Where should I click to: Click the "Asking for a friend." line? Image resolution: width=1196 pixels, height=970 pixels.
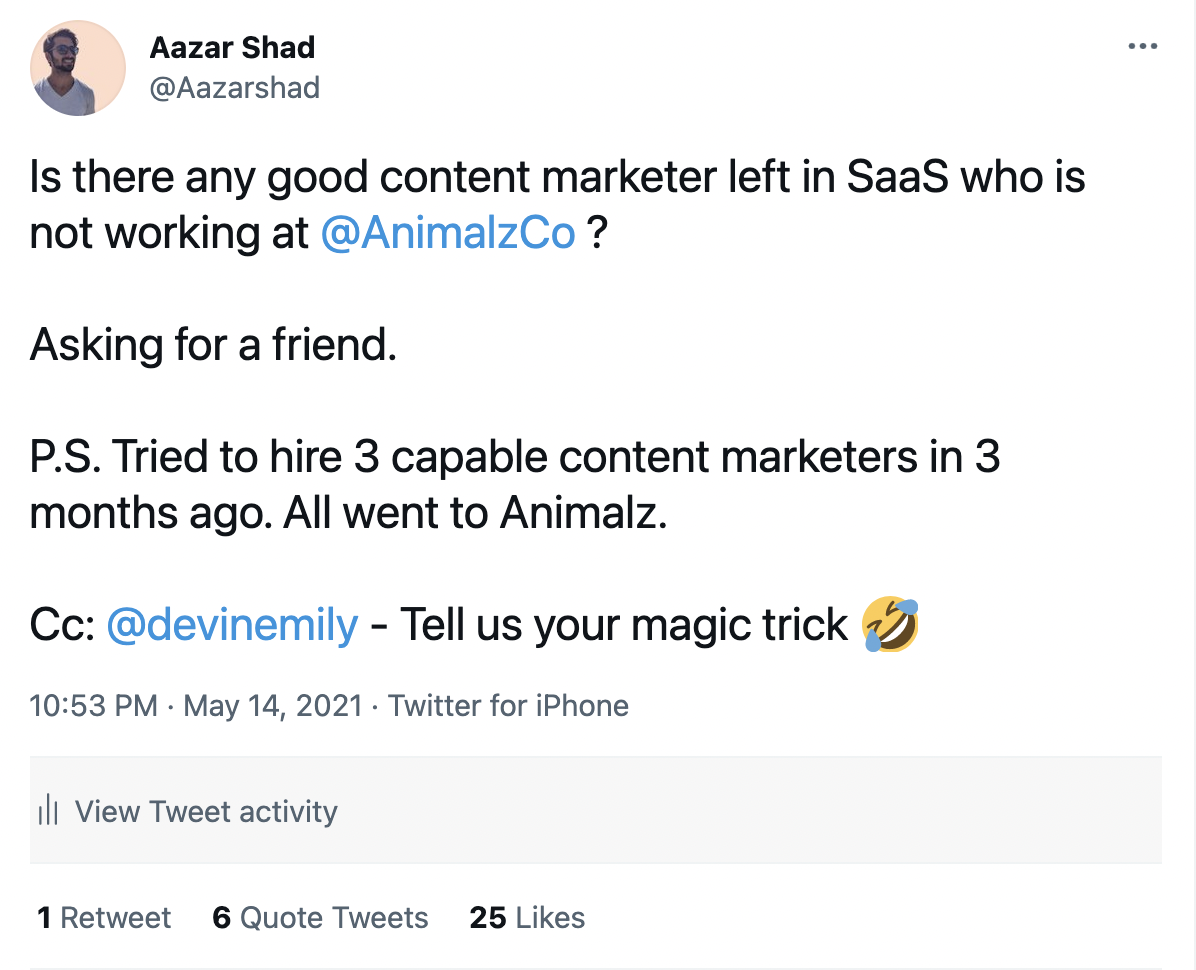pyautogui.click(x=214, y=345)
